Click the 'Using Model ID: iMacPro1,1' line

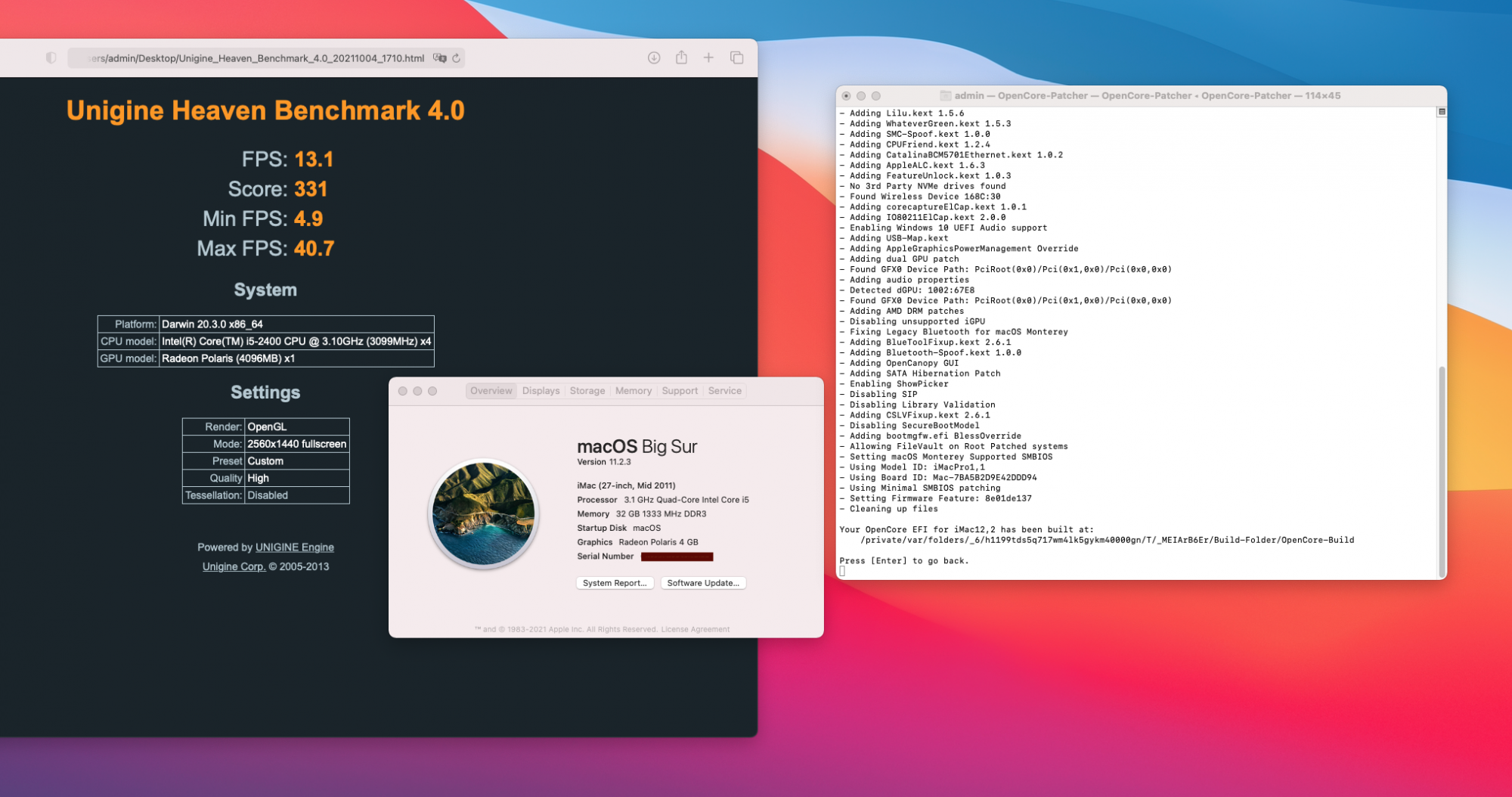click(x=912, y=467)
